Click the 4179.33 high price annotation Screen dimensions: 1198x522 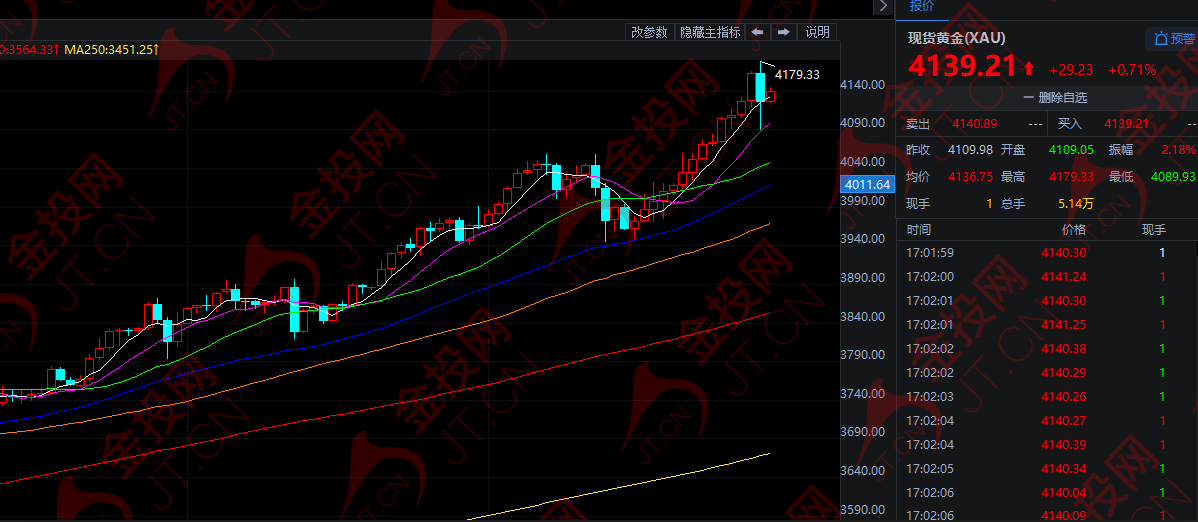point(797,74)
